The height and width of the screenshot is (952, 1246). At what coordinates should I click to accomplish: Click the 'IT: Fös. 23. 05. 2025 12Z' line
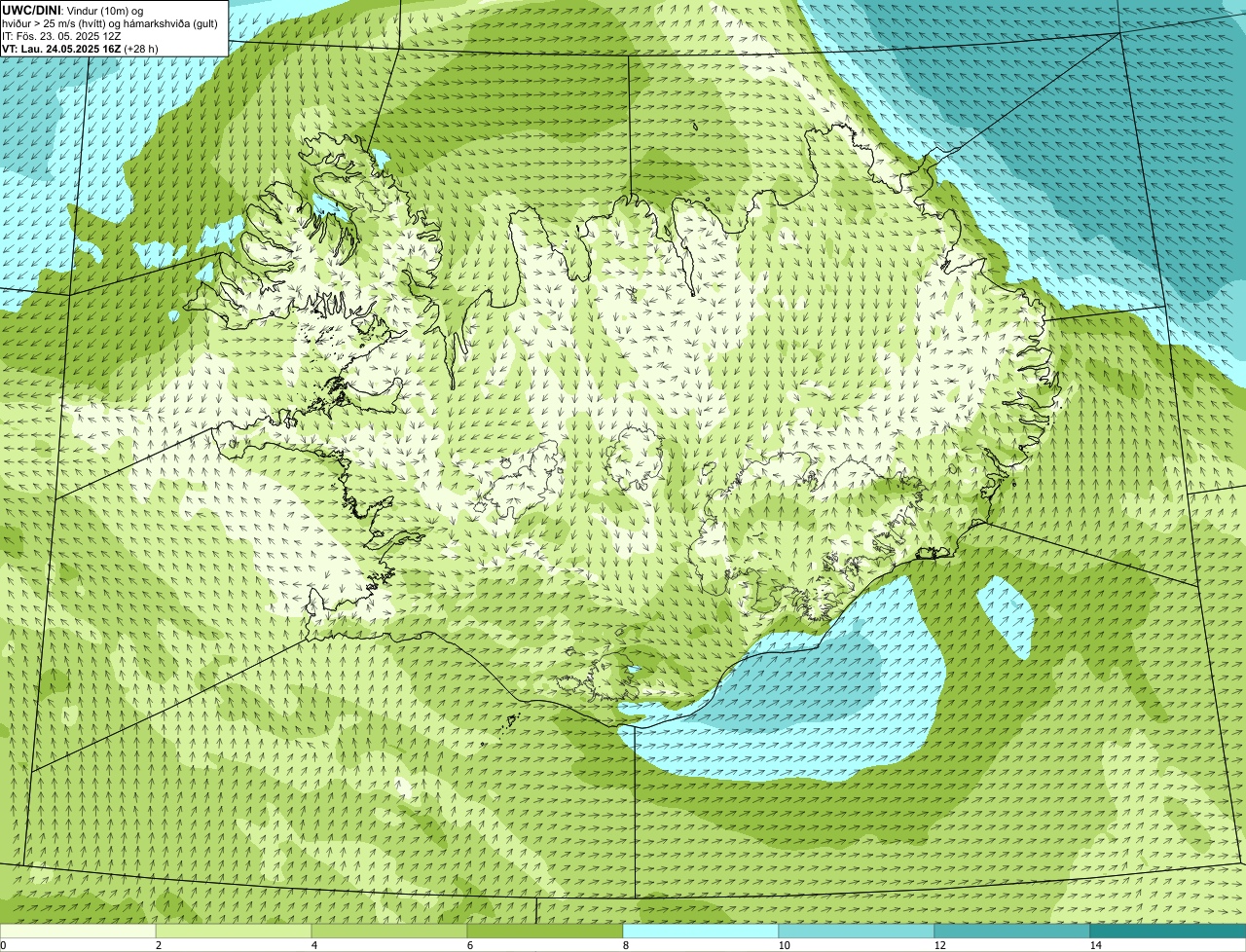pos(61,36)
